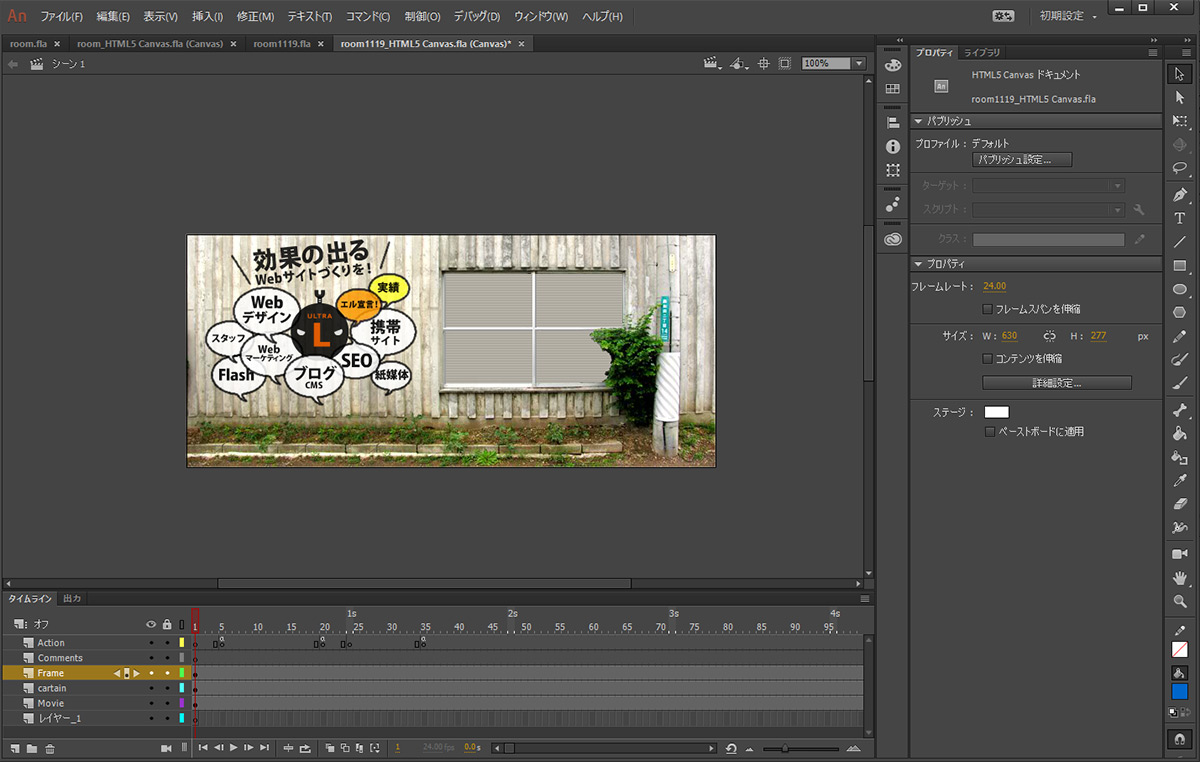Click the Center Stage icon

(764, 63)
